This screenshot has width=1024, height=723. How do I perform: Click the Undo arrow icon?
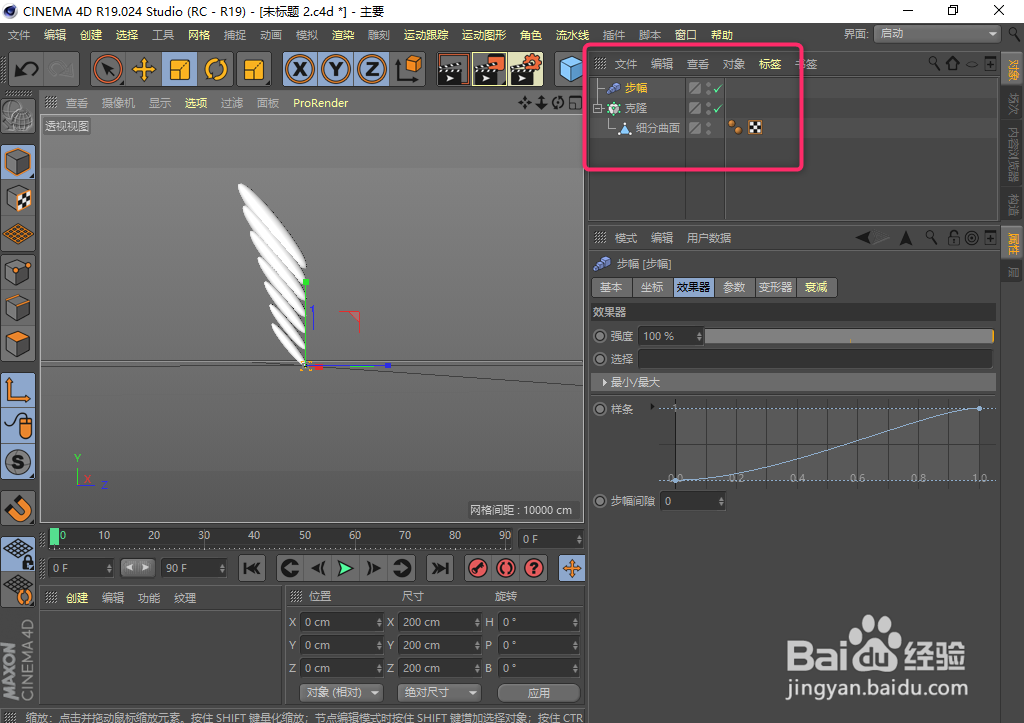coord(27,69)
